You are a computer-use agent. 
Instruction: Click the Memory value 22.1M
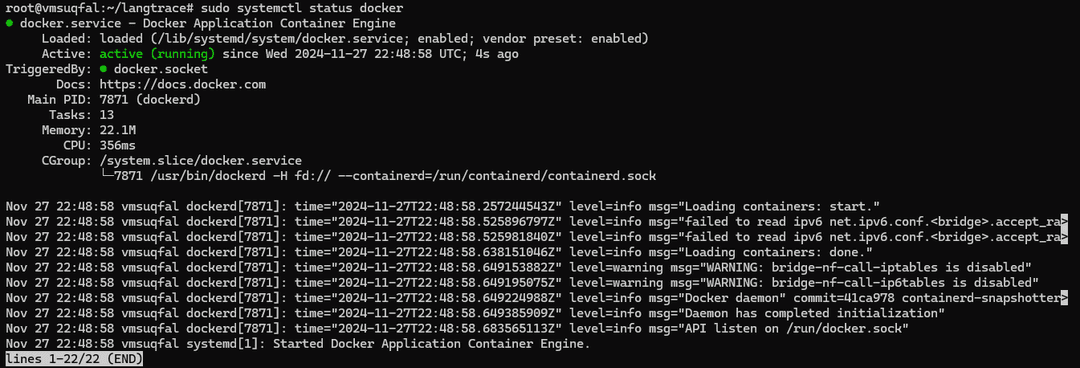(x=120, y=130)
